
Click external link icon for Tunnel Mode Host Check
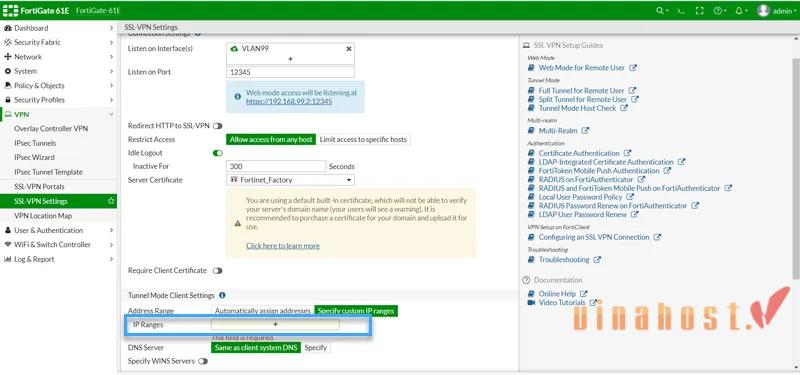coord(623,108)
